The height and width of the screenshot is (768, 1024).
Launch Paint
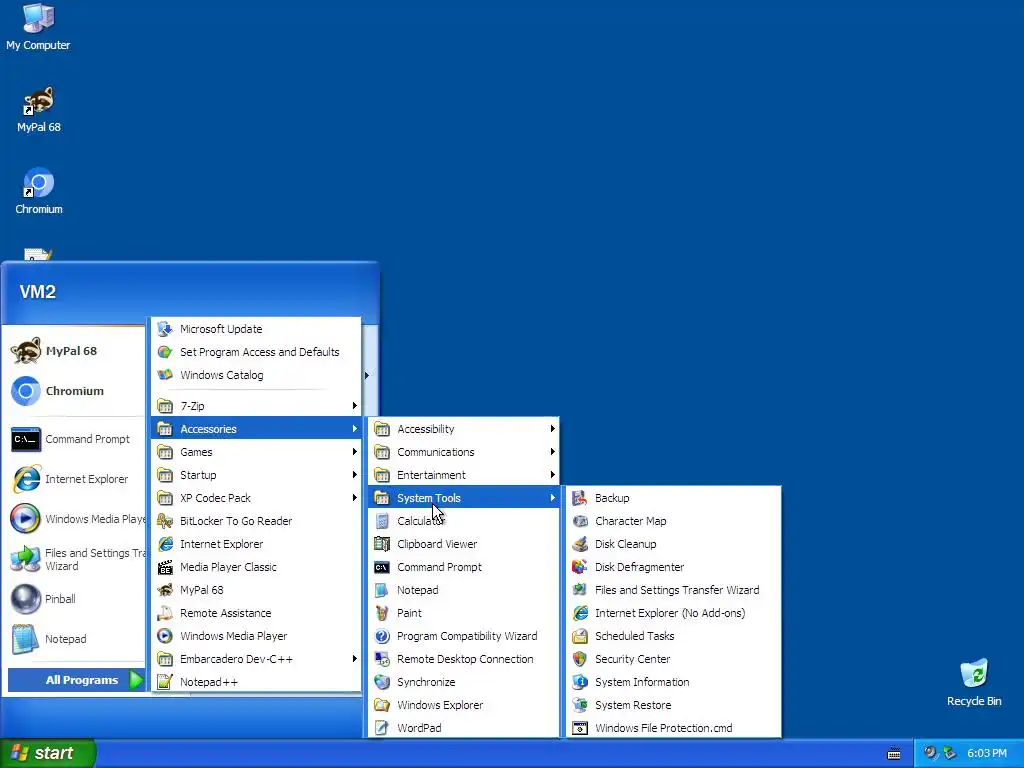click(464, 613)
